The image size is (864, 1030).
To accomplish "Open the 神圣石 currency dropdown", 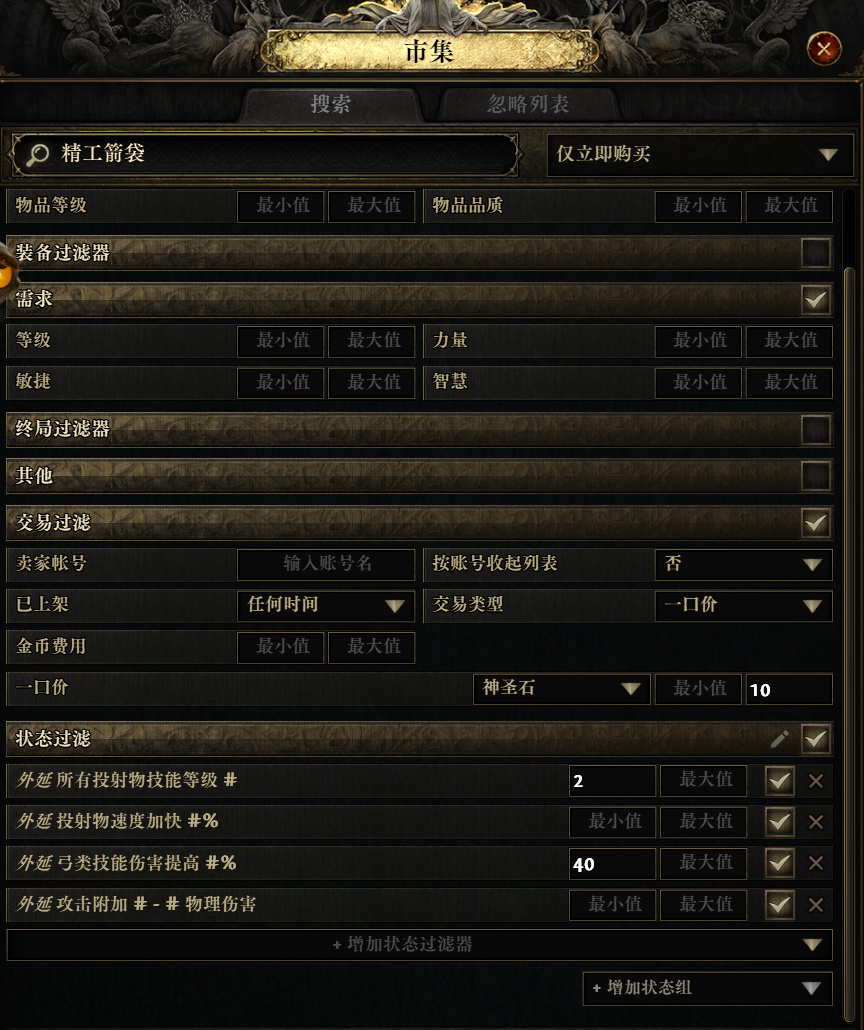I will coord(562,688).
